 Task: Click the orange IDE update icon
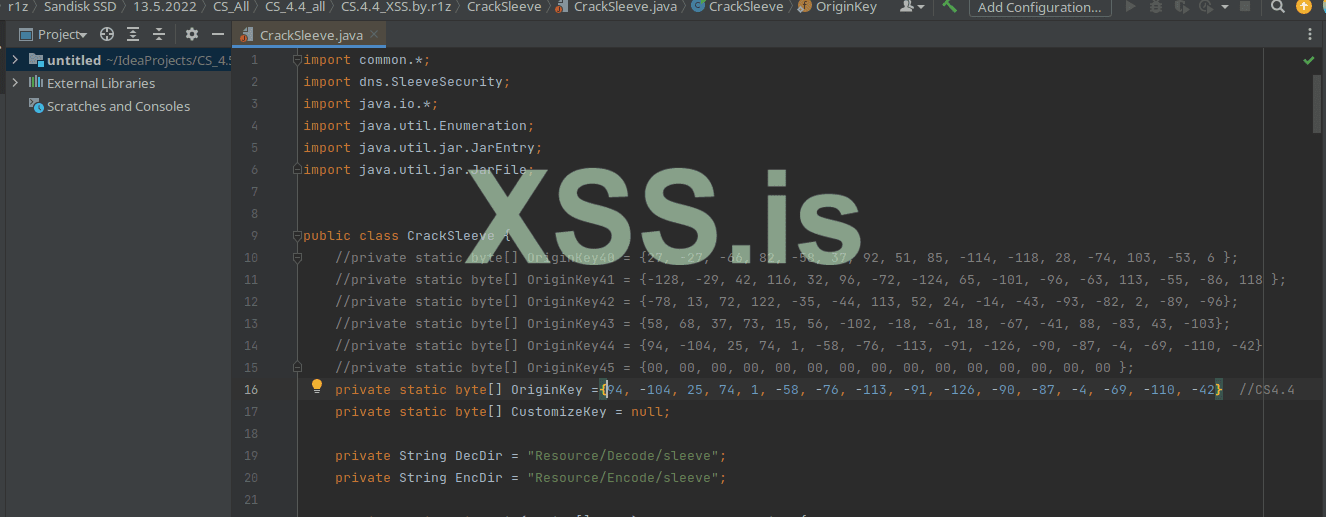coord(1303,7)
